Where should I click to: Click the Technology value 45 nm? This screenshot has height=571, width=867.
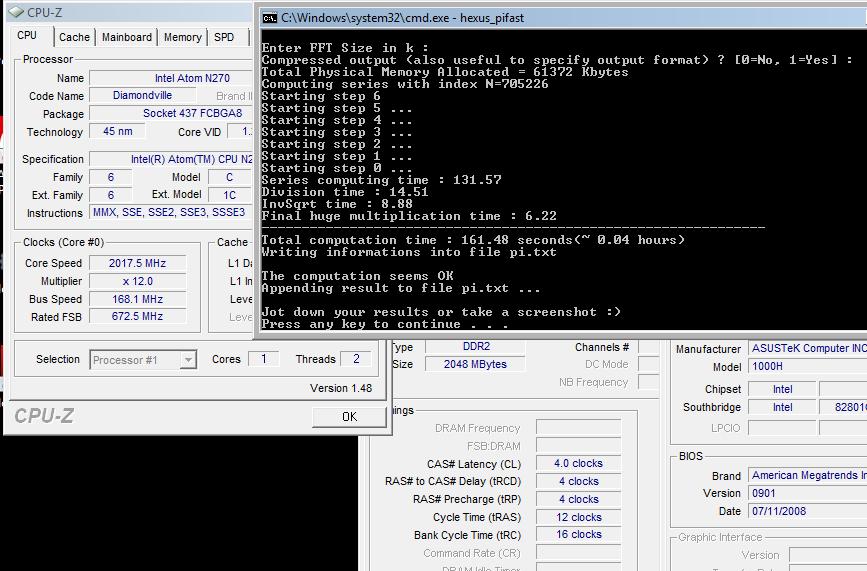118,132
